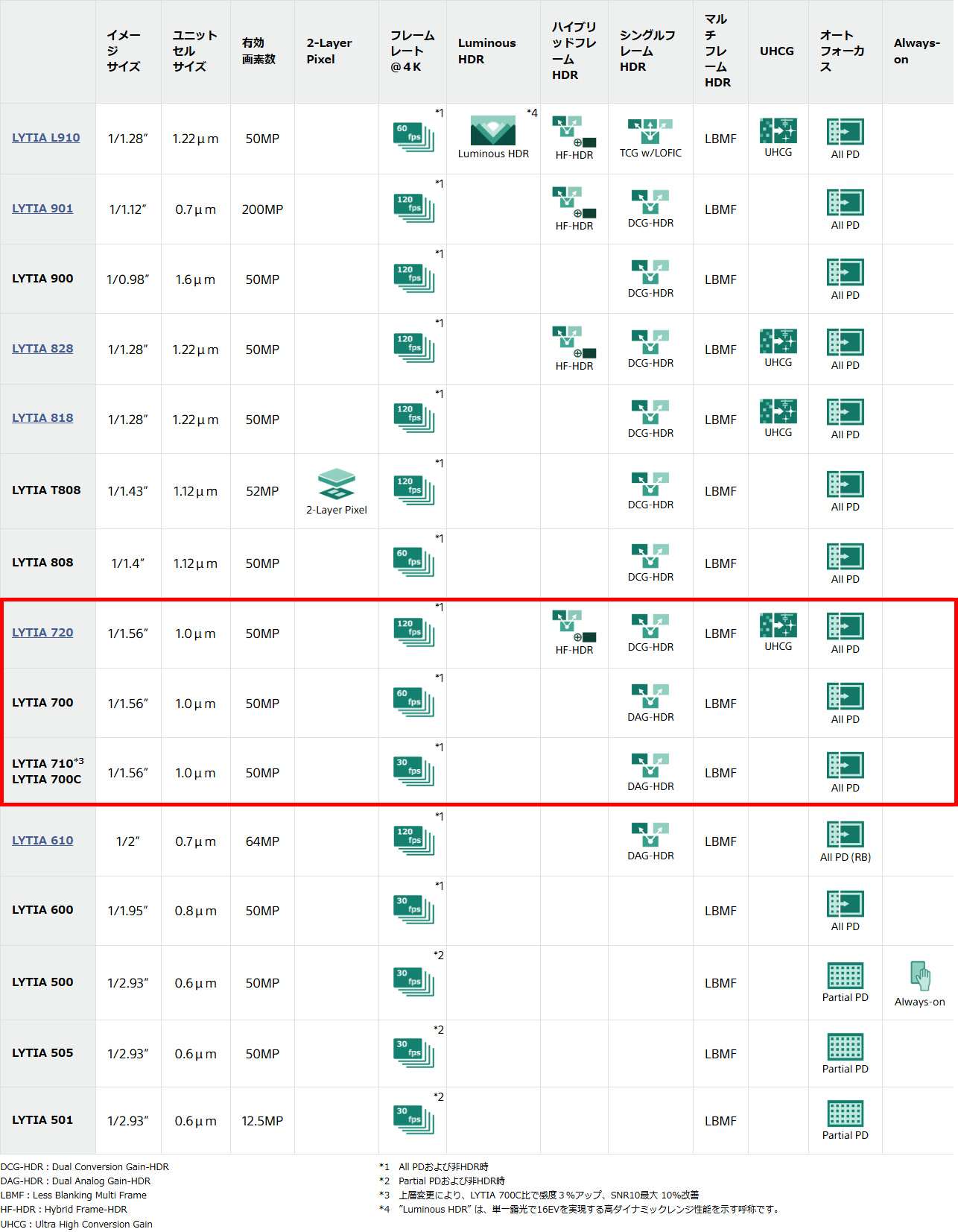The height and width of the screenshot is (1232, 958).
Task: Open the LYTIA 610 product link
Action: click(x=42, y=841)
